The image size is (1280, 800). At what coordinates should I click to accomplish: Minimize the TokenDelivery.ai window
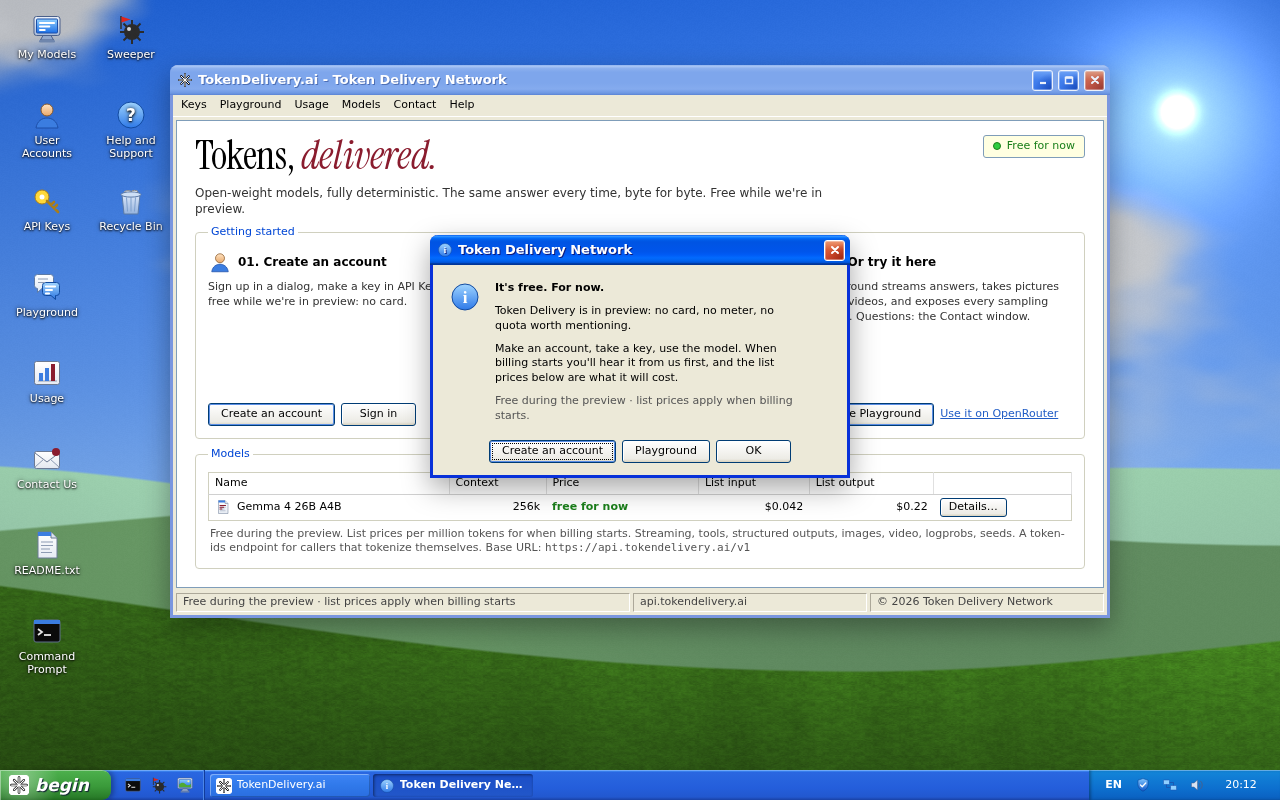point(1042,81)
